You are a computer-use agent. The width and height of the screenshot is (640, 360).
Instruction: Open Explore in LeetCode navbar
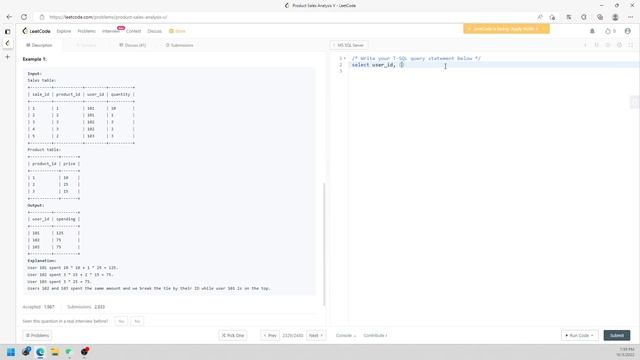[64, 31]
